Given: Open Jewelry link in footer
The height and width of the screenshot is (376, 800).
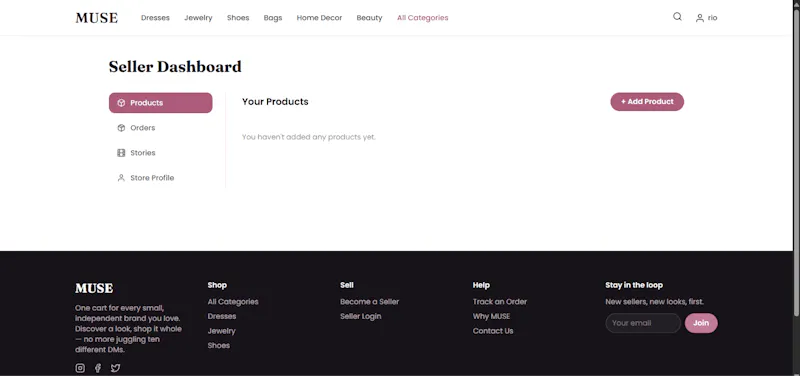Looking at the screenshot, I should coord(221,331).
